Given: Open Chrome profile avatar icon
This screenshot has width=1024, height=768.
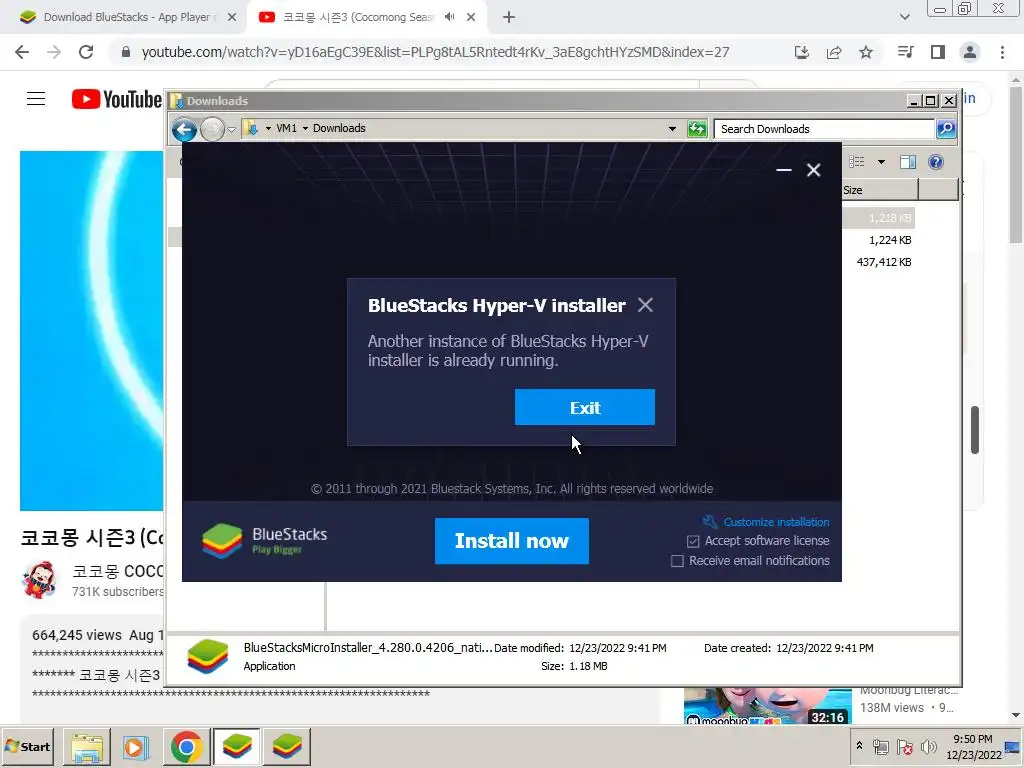Looking at the screenshot, I should (970, 52).
